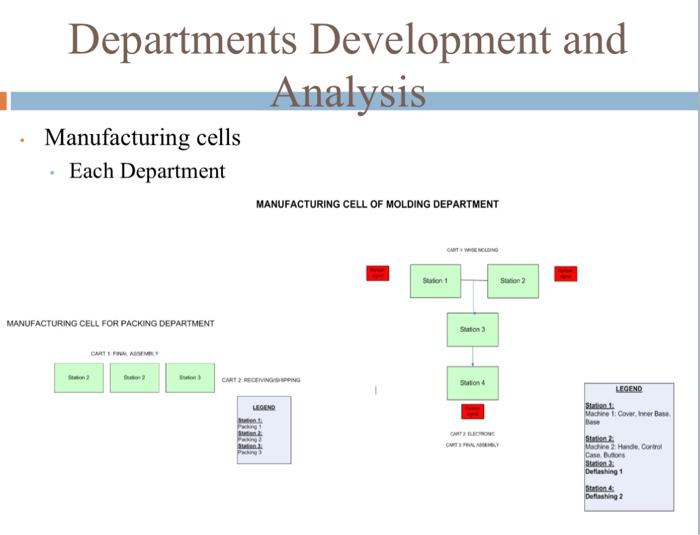Select the Station 3 box in the packing cell
This screenshot has height=535, width=700.
(x=190, y=378)
